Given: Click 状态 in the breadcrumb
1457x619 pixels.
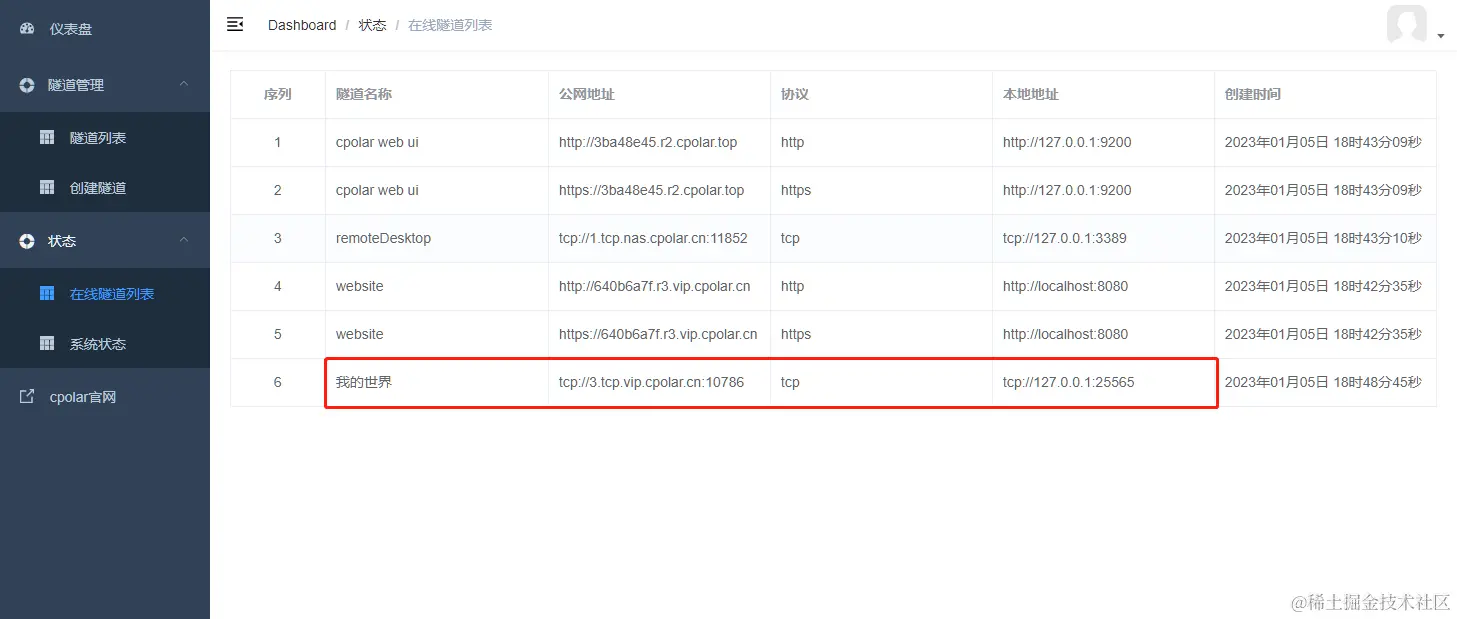Looking at the screenshot, I should click(x=372, y=25).
